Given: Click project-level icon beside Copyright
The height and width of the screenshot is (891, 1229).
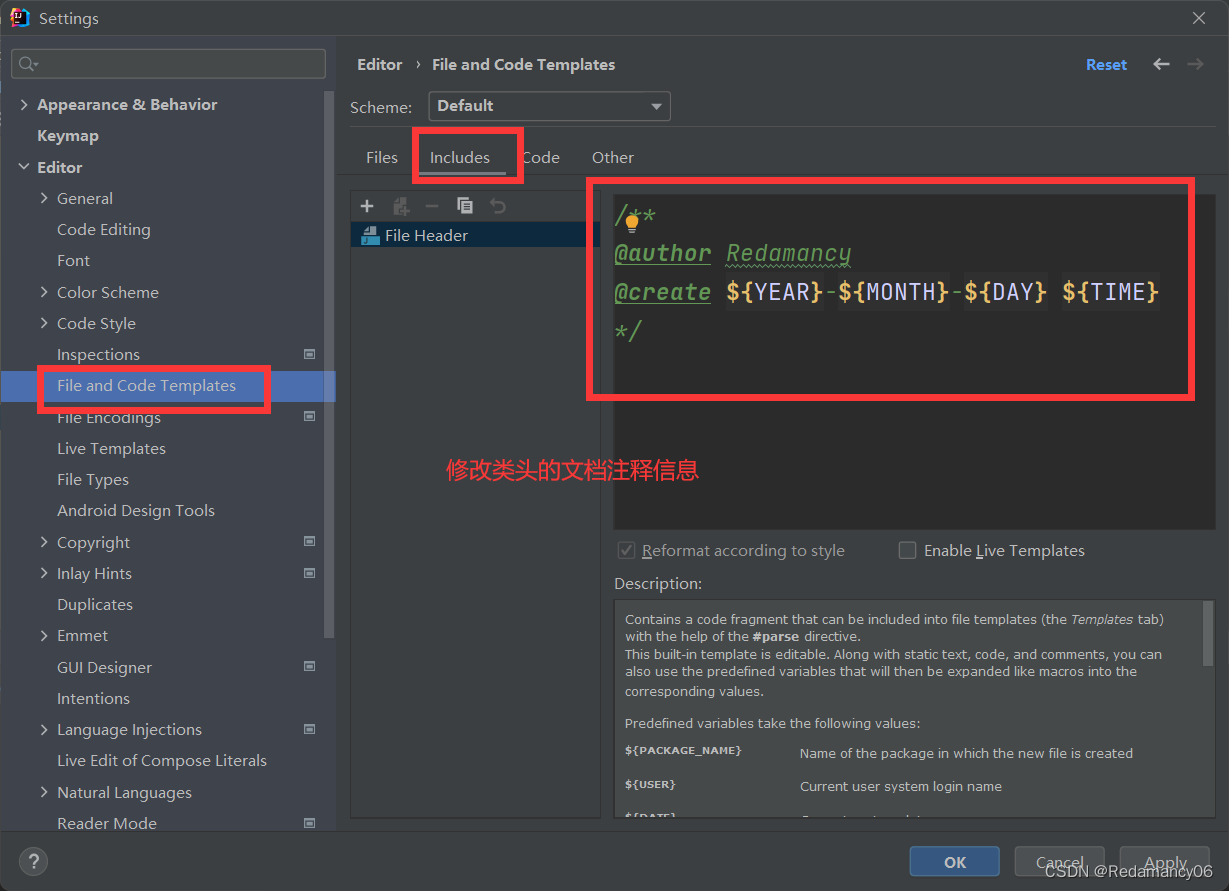Looking at the screenshot, I should click(x=309, y=541).
